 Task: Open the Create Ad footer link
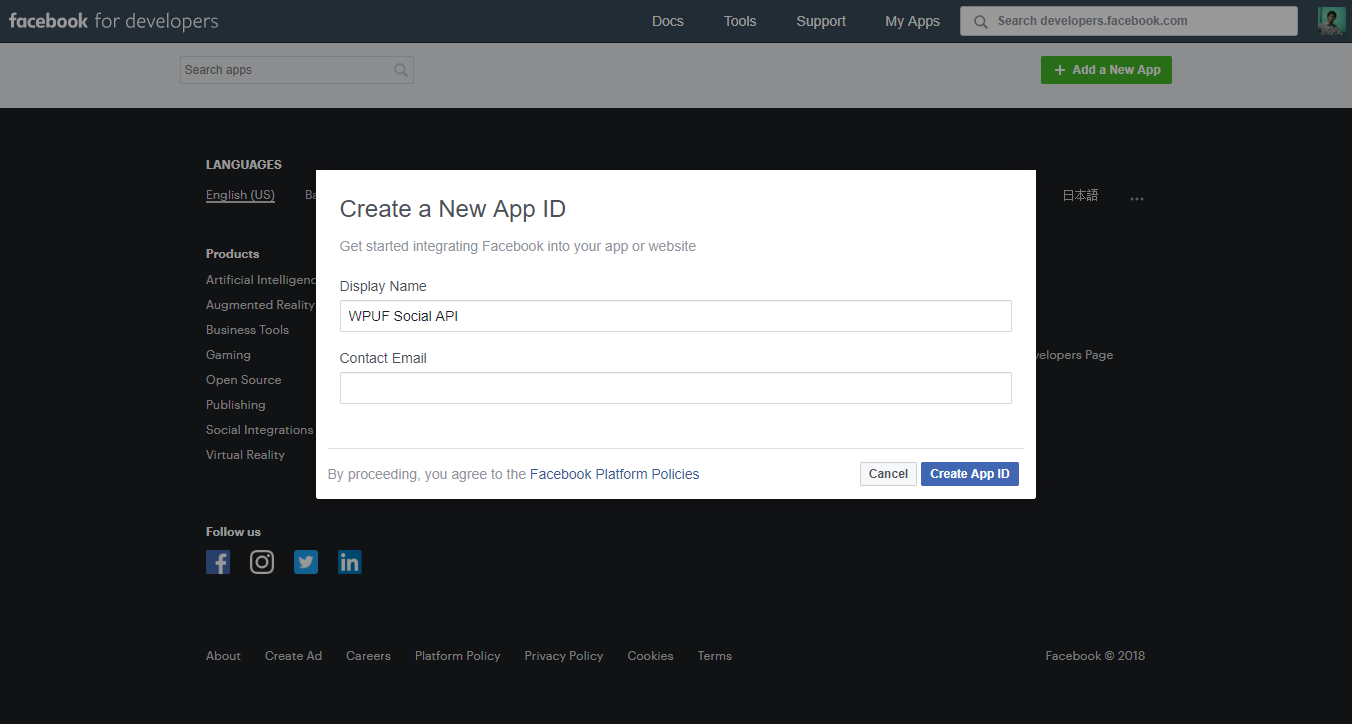tap(293, 656)
